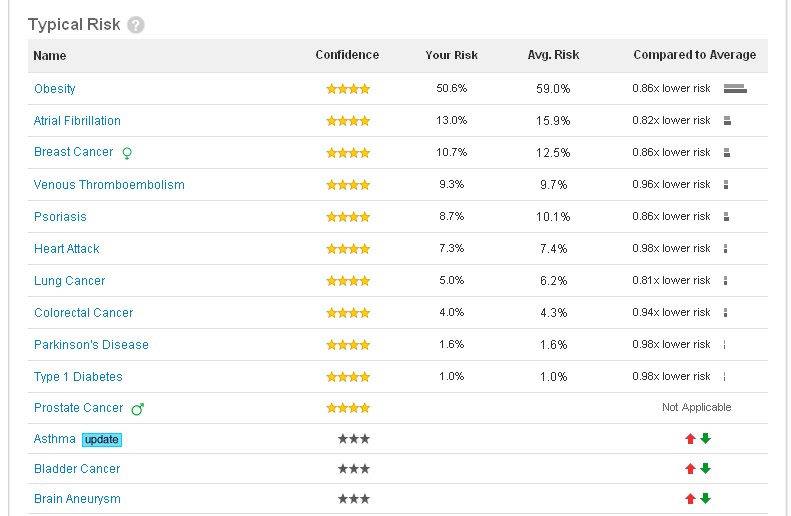Click the Typical Risk help question-mark icon
The image size is (791, 516).
pyautogui.click(x=136, y=25)
